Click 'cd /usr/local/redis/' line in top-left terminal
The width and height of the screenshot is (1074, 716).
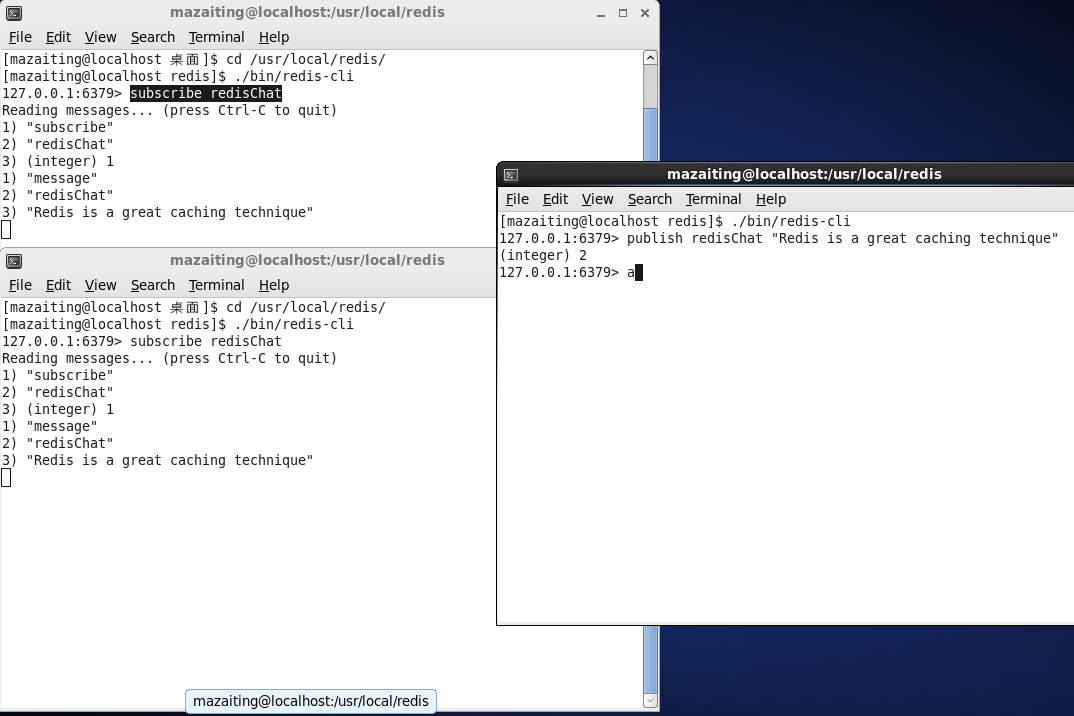pos(194,59)
